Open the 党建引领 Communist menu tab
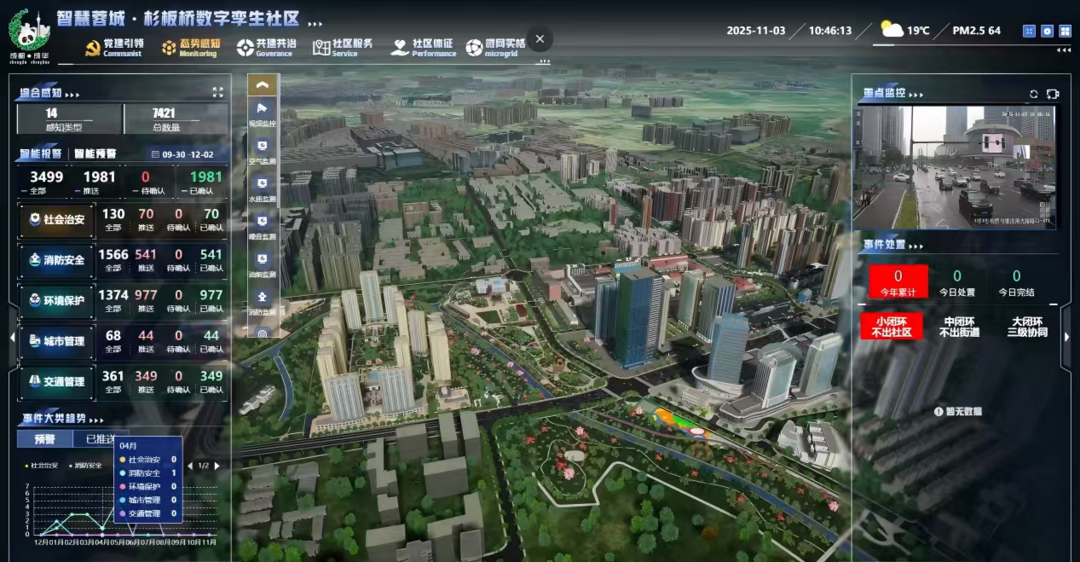The height and width of the screenshot is (562, 1080). 115,47
